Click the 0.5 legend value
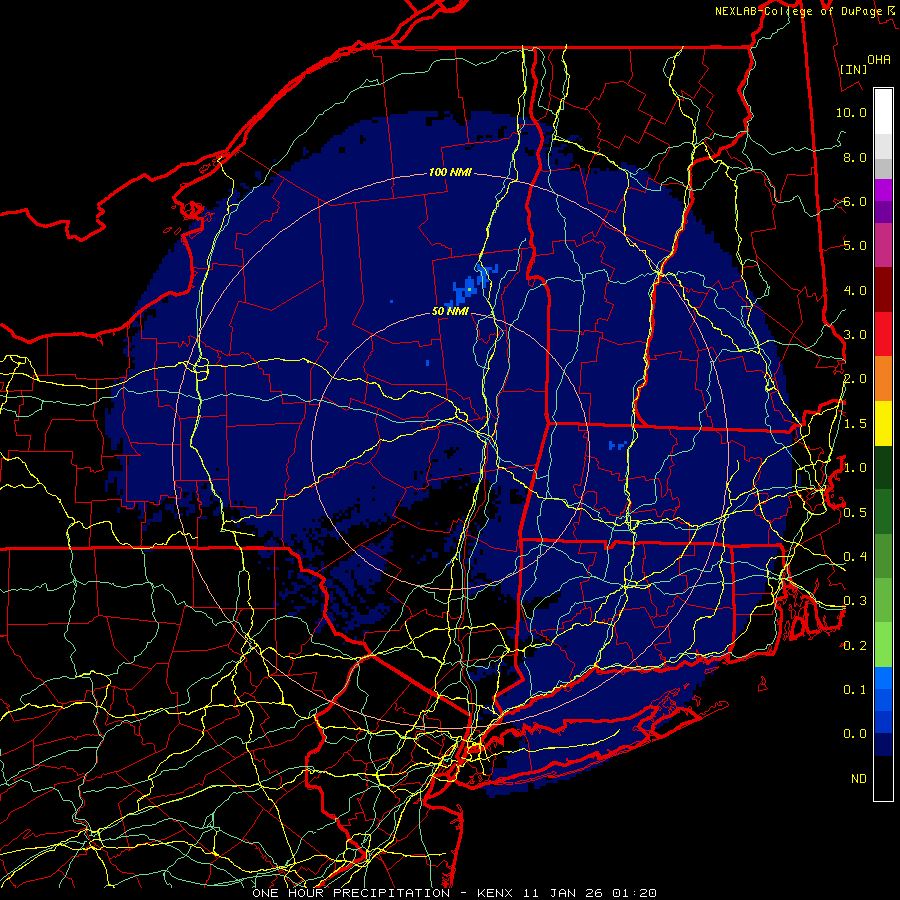 pyautogui.click(x=855, y=513)
